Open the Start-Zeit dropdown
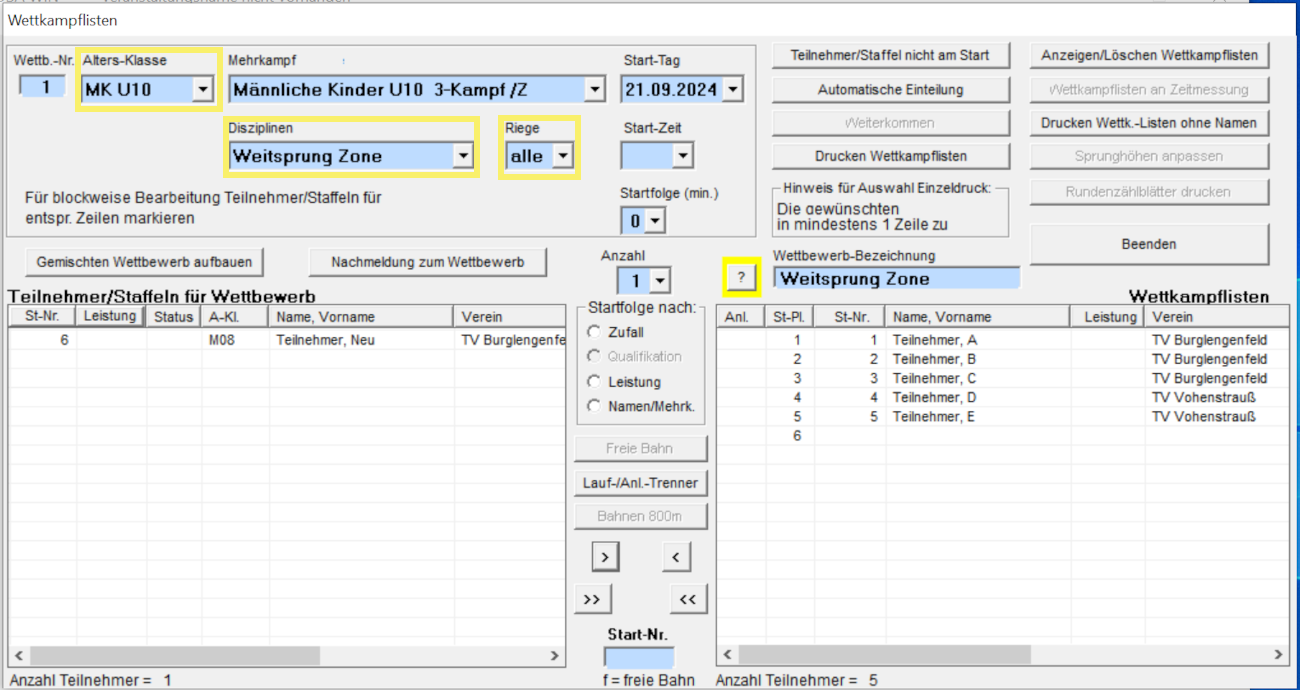 click(682, 156)
